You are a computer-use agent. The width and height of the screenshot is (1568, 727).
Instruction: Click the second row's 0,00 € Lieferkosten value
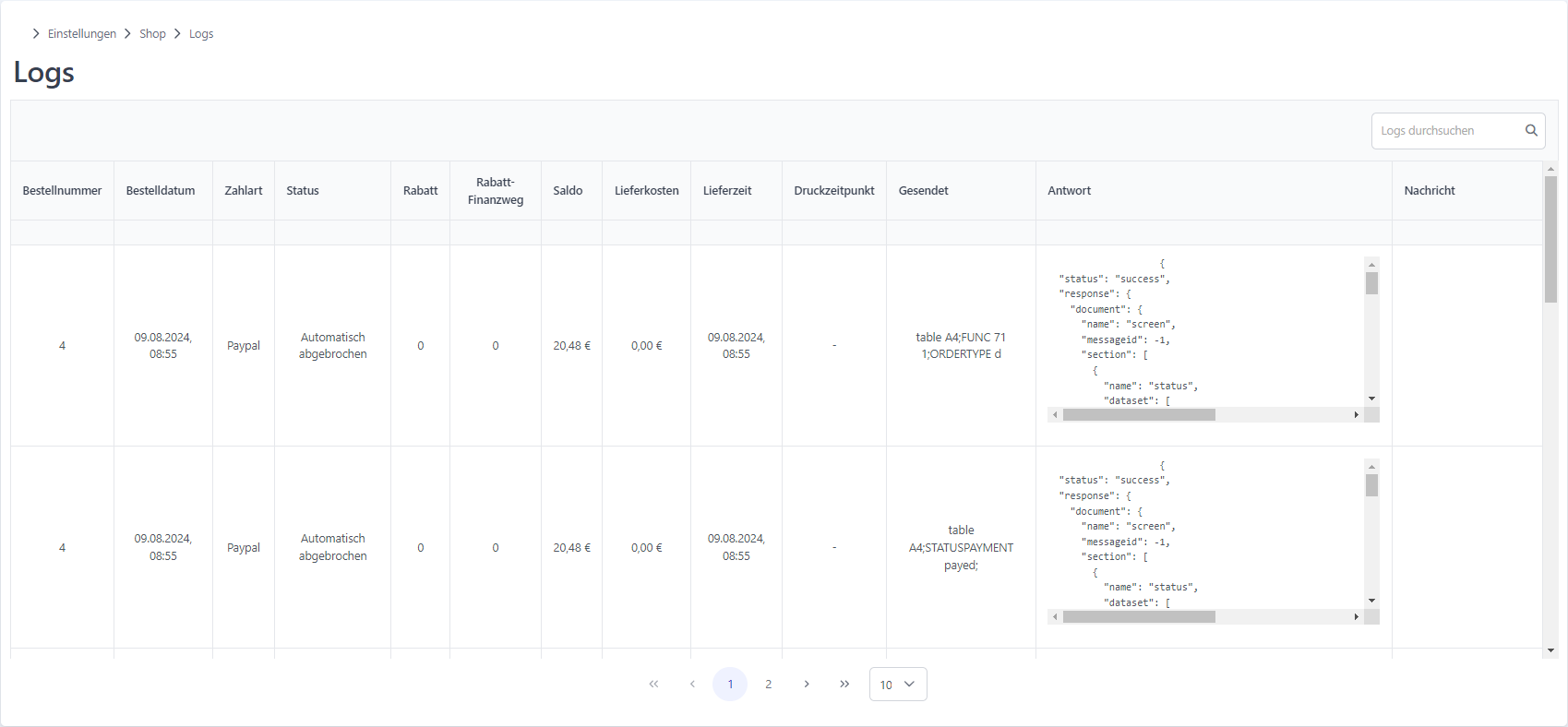(x=647, y=547)
